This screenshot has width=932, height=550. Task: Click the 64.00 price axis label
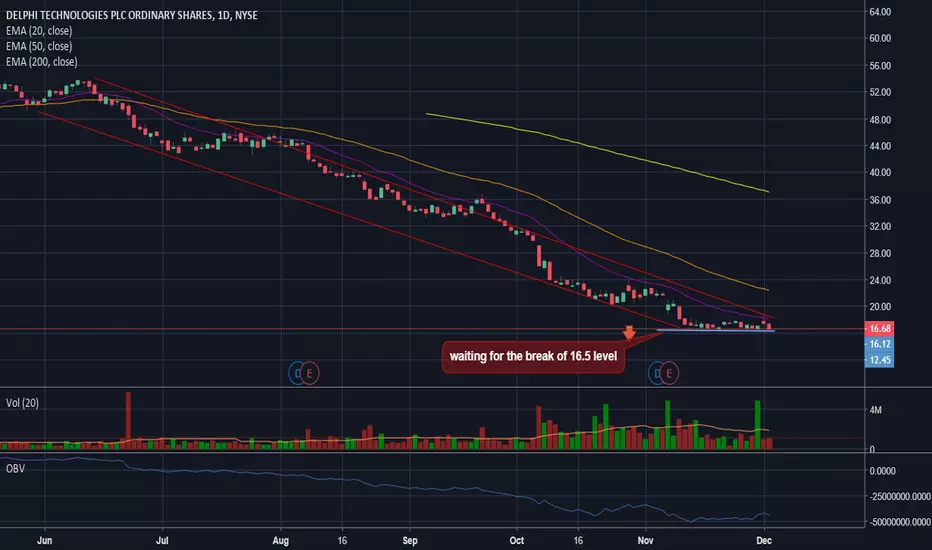pos(880,12)
